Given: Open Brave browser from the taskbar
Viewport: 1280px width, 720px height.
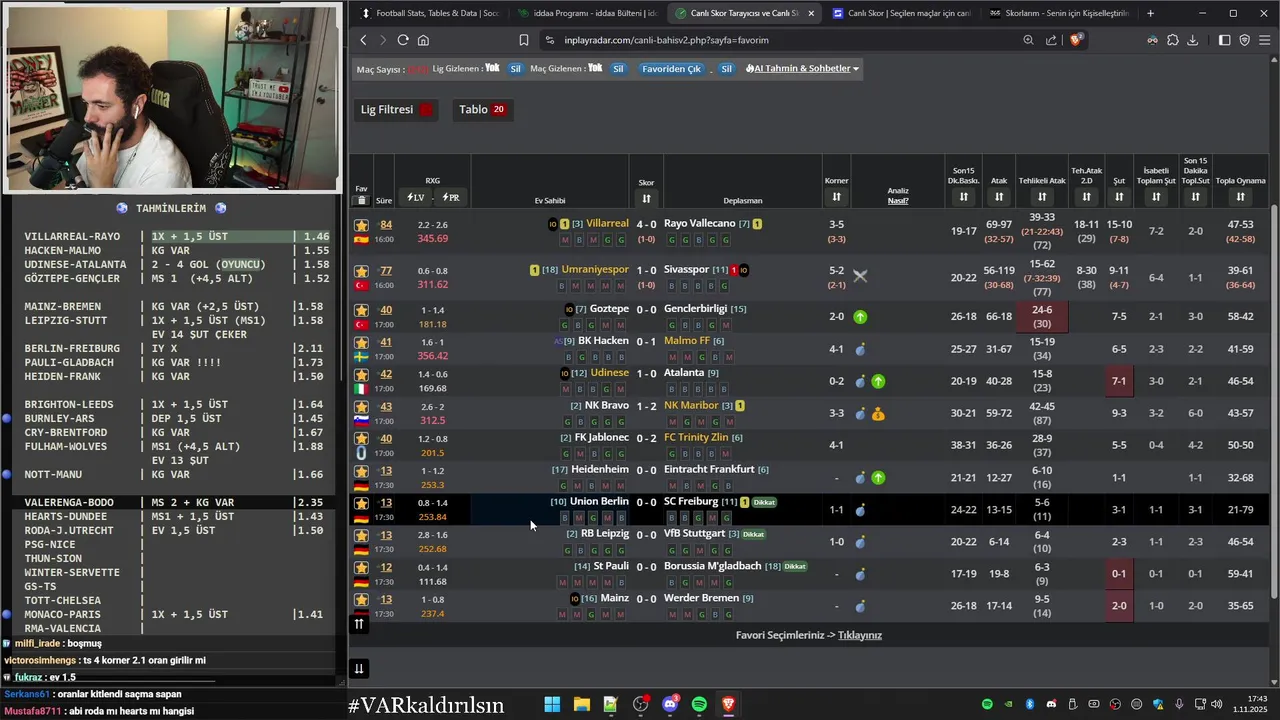Looking at the screenshot, I should pos(729,705).
